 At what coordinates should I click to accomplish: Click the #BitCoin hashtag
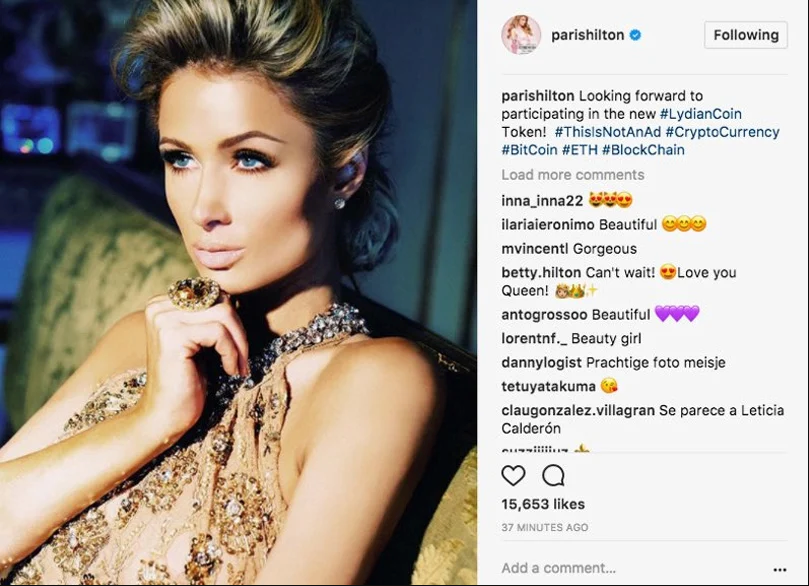pyautogui.click(x=529, y=150)
